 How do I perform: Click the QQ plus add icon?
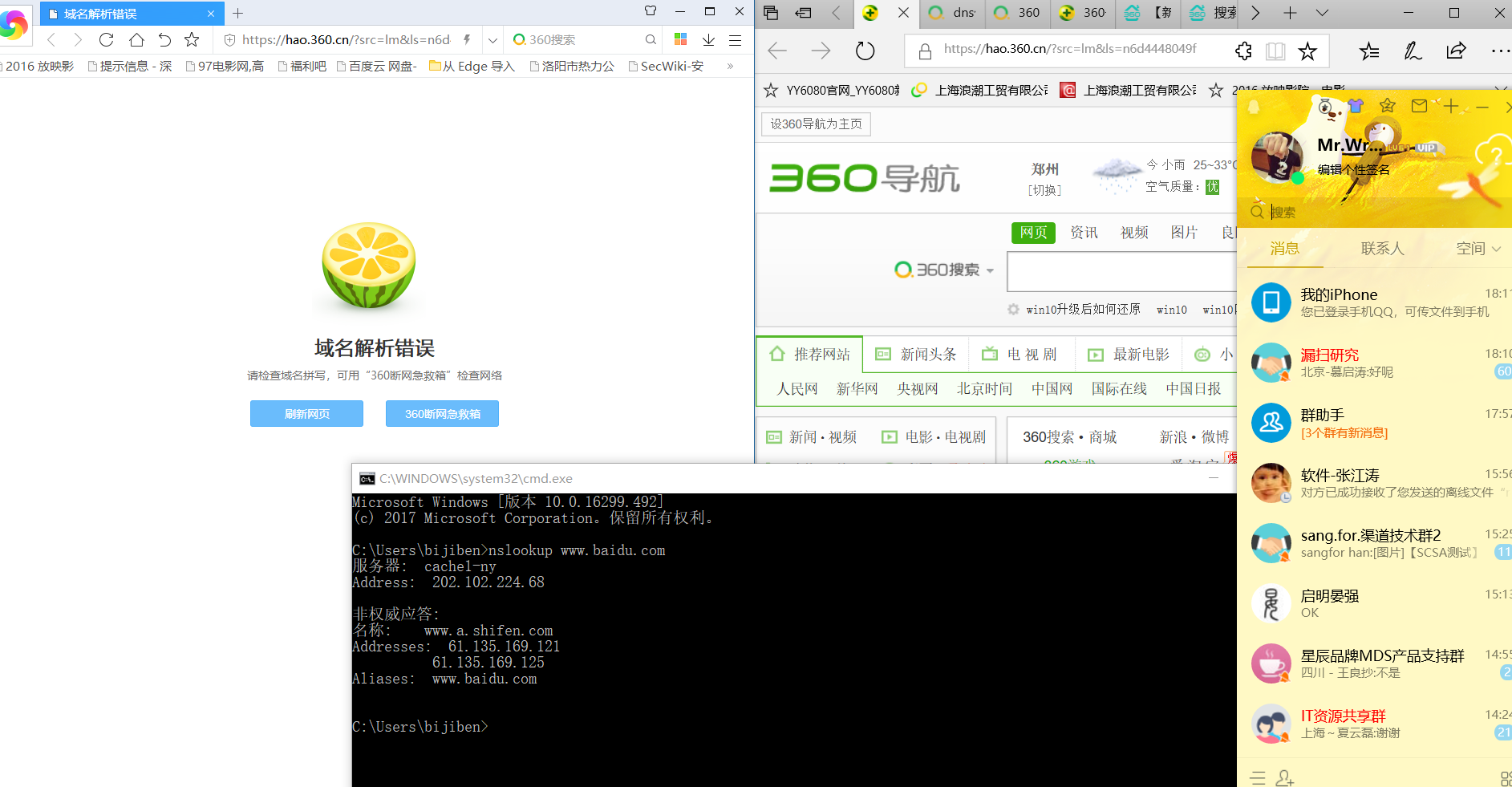1451,105
